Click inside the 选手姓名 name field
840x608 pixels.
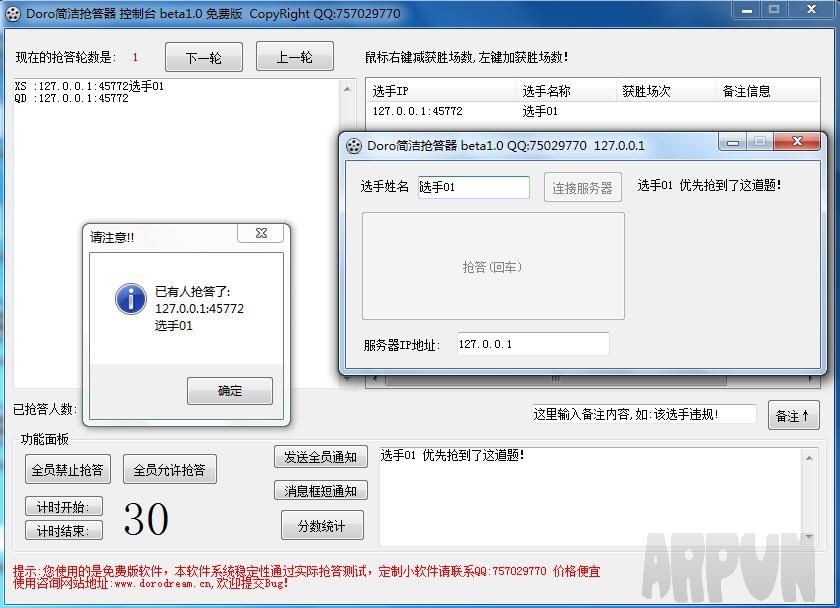coord(473,187)
